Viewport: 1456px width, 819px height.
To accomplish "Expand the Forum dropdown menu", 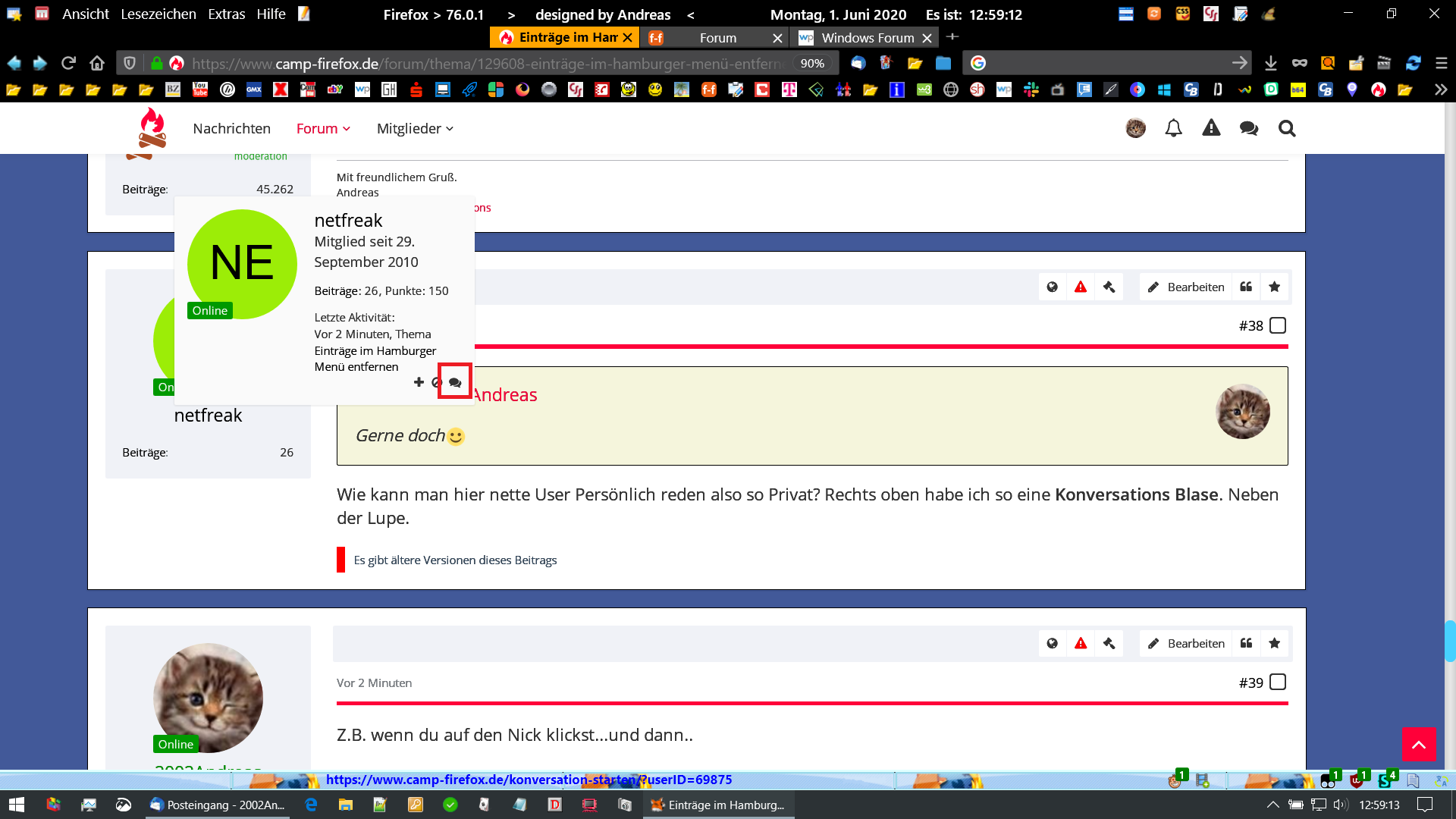I will (x=323, y=128).
